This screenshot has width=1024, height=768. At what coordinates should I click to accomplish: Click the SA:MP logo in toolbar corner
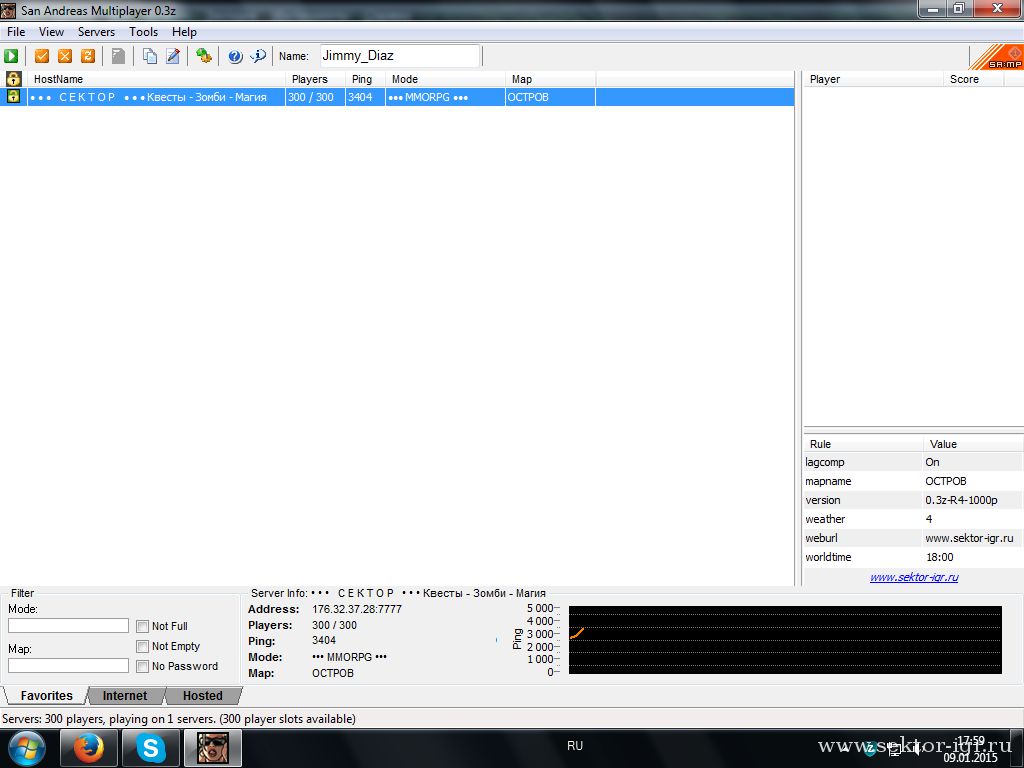[x=997, y=57]
